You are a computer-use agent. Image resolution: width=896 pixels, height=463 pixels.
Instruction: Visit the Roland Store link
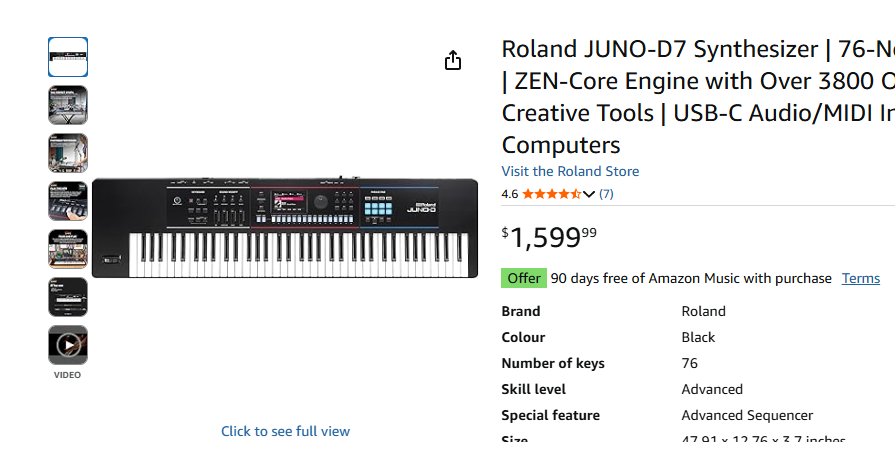click(570, 171)
